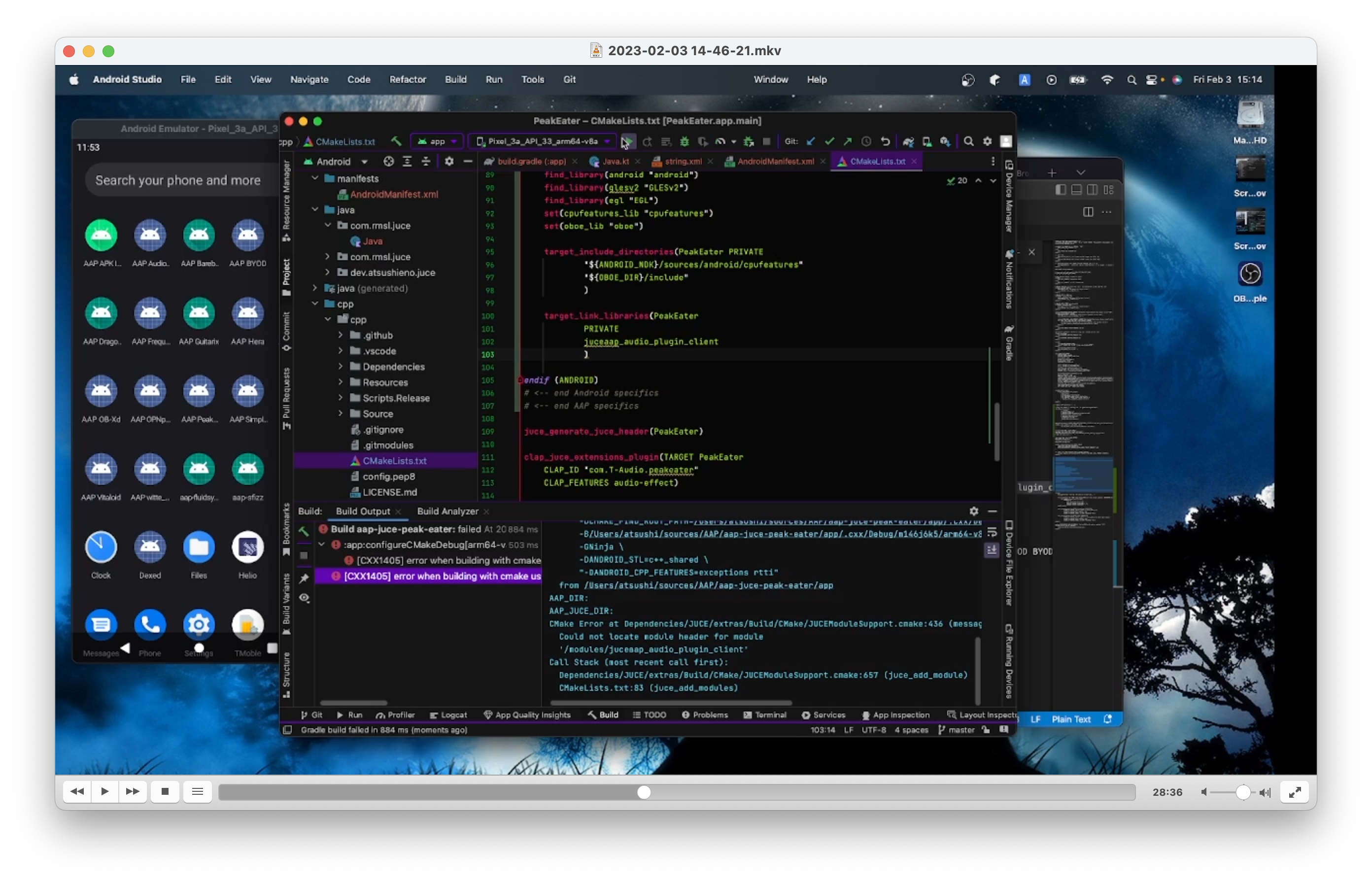The height and width of the screenshot is (883, 1372).
Task: Switch to the AndroidManifest.xml editor tab
Action: pos(775,162)
